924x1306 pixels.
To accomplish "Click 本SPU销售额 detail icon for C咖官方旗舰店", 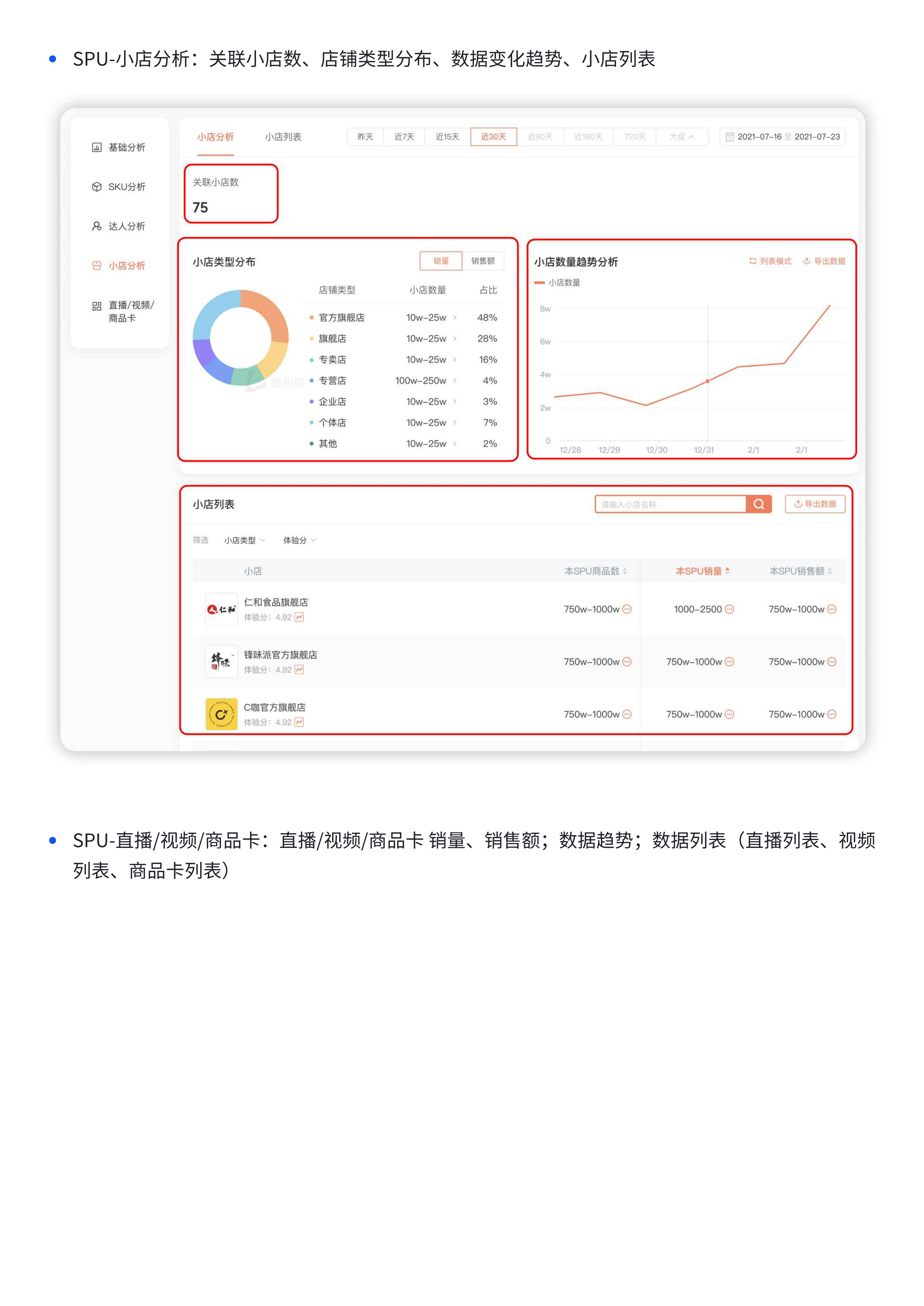I will [832, 714].
